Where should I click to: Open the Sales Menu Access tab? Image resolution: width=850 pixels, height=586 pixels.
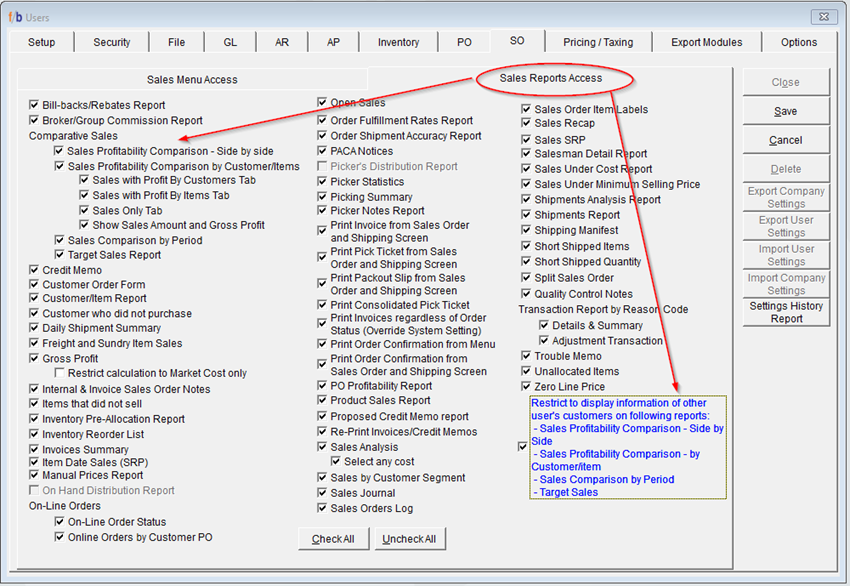pos(193,80)
